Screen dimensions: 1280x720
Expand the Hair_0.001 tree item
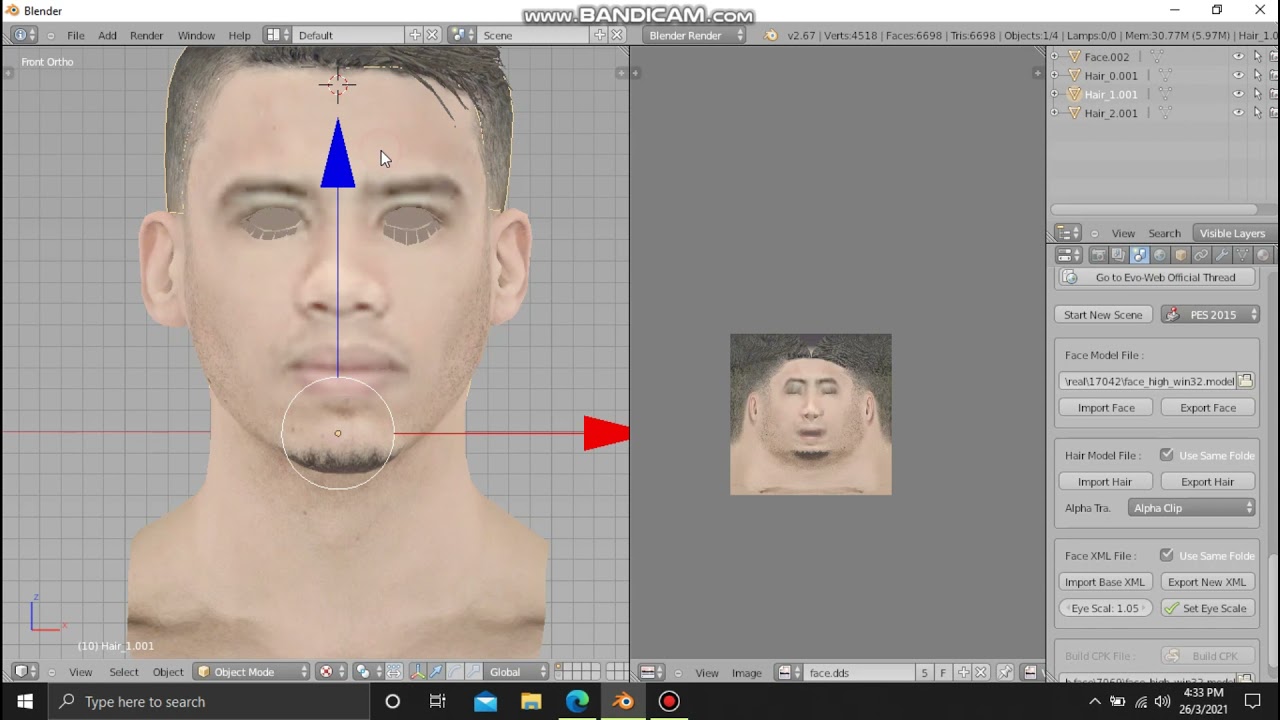coord(1055,75)
